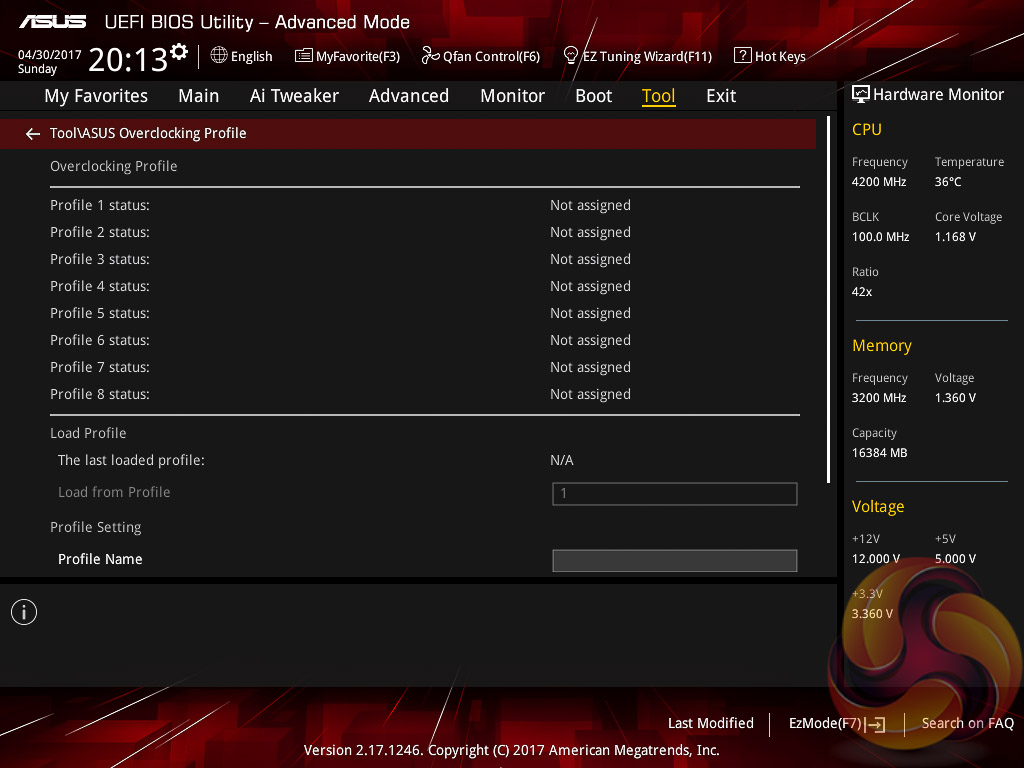Click Profile 1 status row
This screenshot has height=768, width=1024.
pos(424,205)
